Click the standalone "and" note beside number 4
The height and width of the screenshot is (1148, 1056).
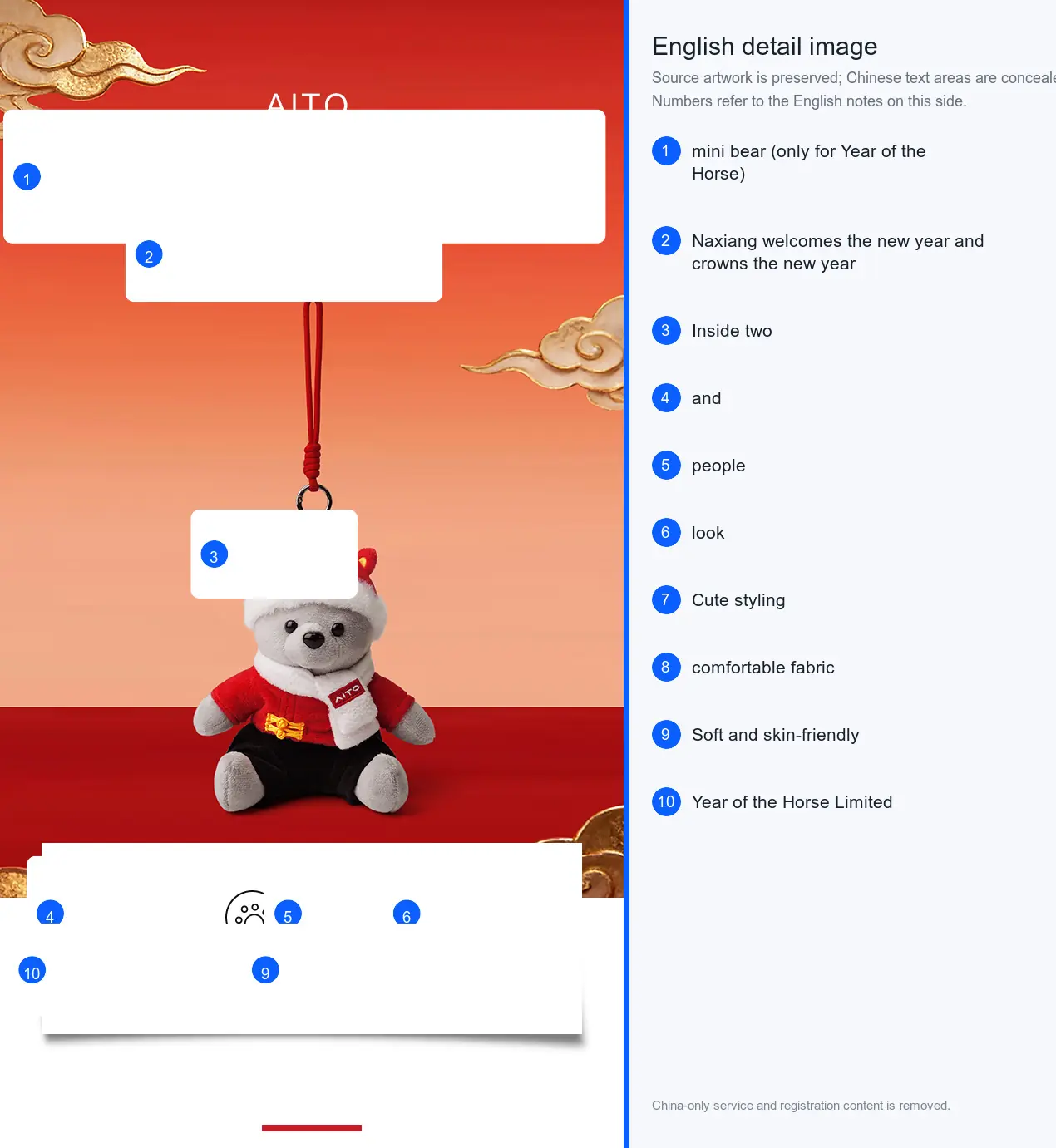706,398
